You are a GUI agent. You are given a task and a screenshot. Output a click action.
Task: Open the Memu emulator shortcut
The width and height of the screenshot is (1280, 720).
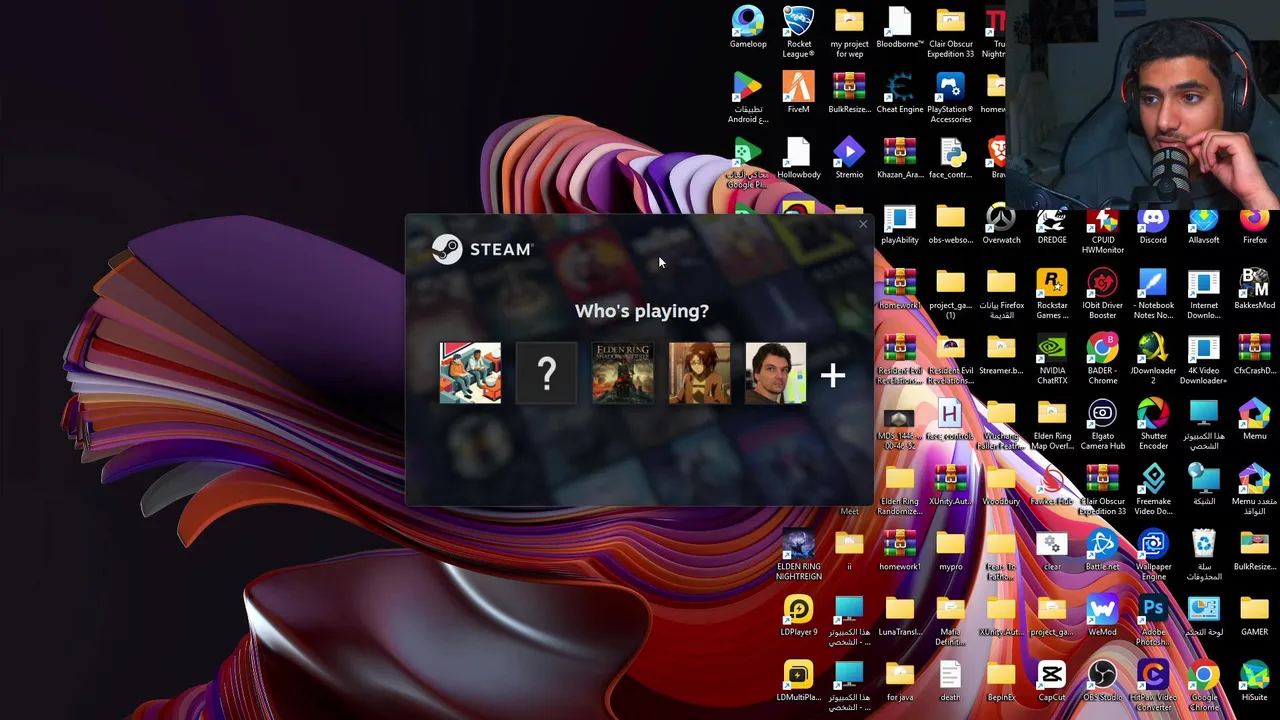(x=1254, y=420)
